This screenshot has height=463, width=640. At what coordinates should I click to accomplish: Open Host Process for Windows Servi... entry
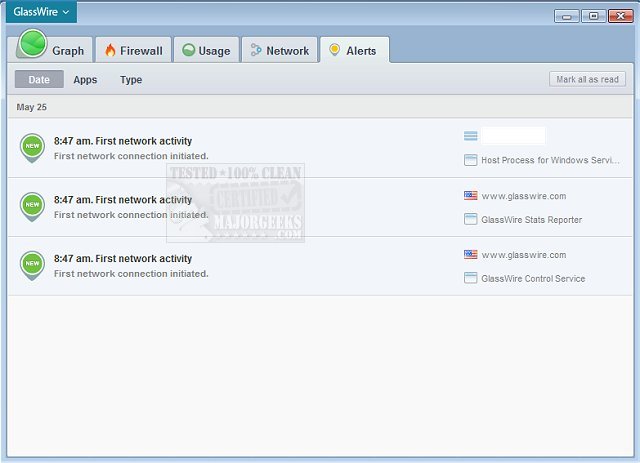(x=550, y=160)
